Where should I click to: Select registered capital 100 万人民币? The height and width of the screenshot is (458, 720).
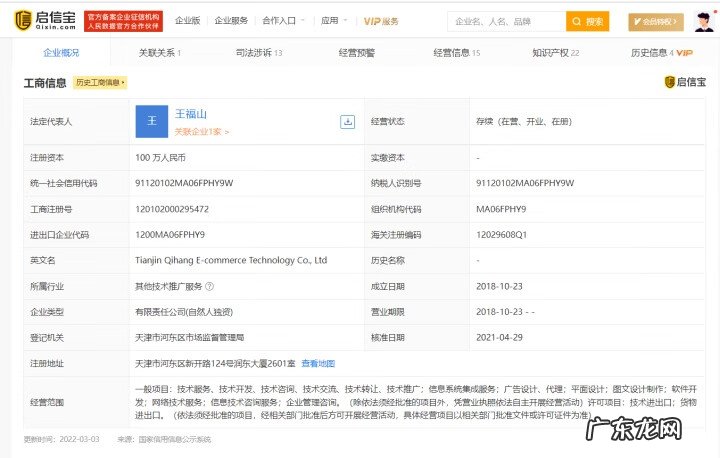click(160, 158)
